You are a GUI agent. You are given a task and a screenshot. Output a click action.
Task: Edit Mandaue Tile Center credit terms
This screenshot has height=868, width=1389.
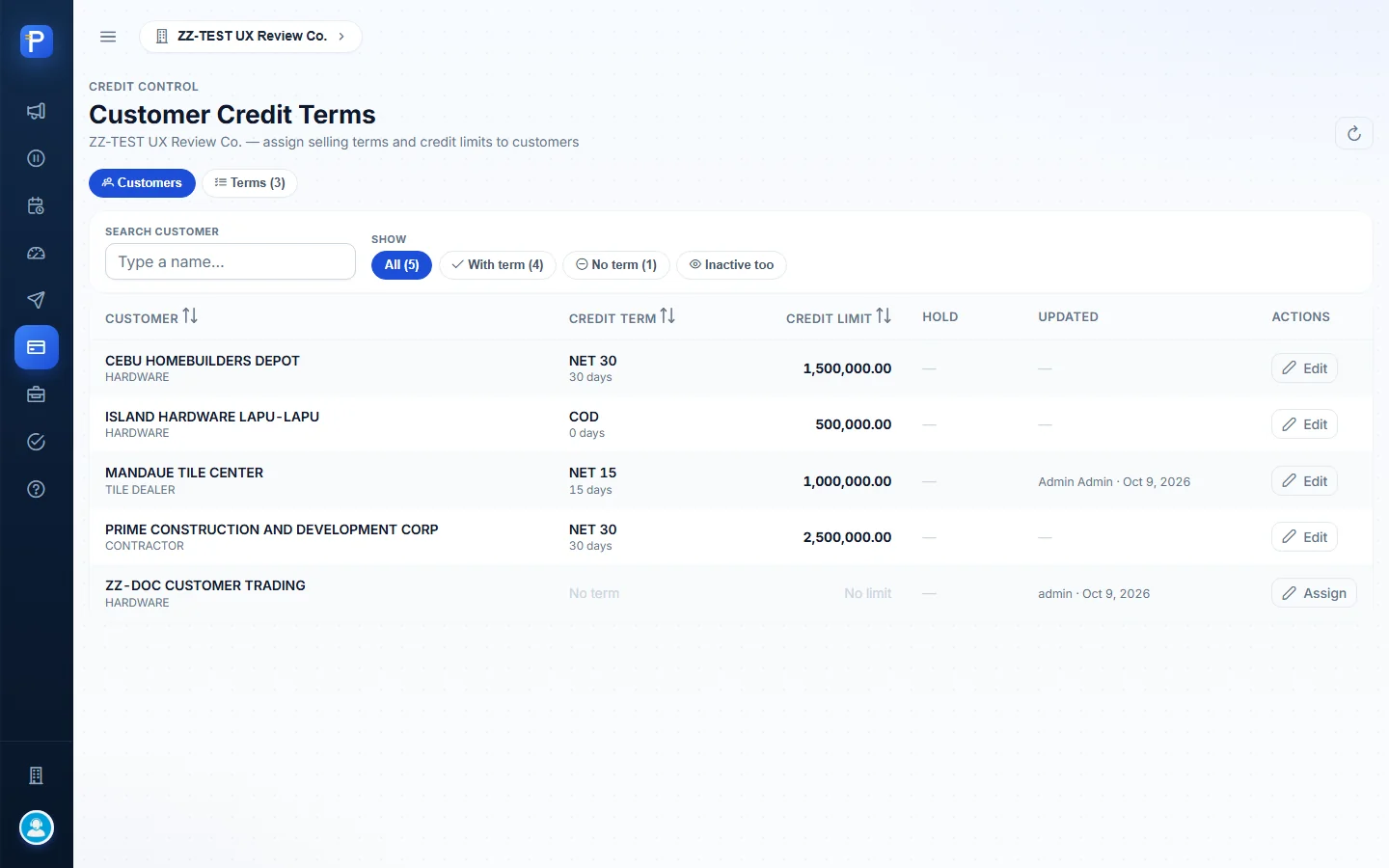pos(1304,481)
